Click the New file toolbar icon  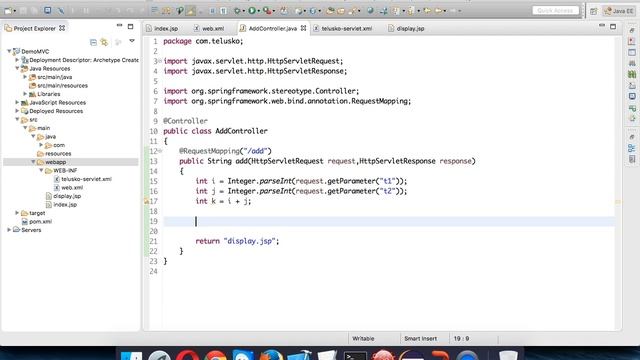pos(8,11)
